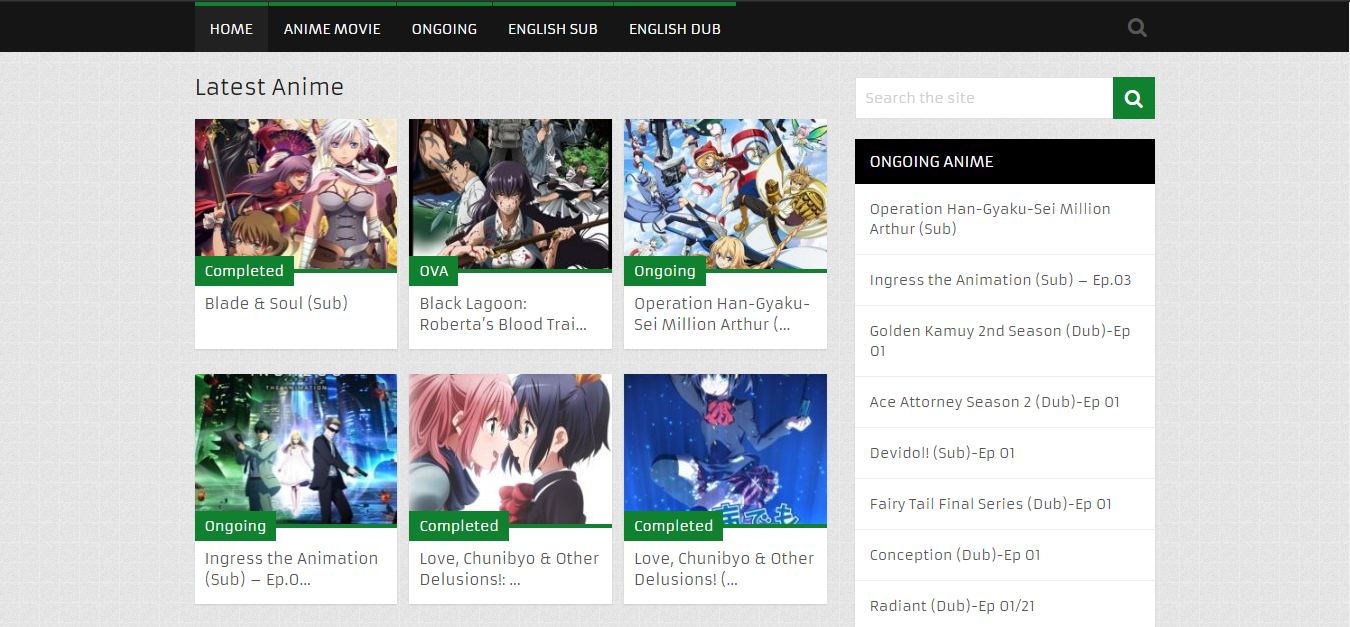Open the Operation Han-Gyaku-Sei Million Arthur thumbnail
The height and width of the screenshot is (627, 1350).
point(725,195)
